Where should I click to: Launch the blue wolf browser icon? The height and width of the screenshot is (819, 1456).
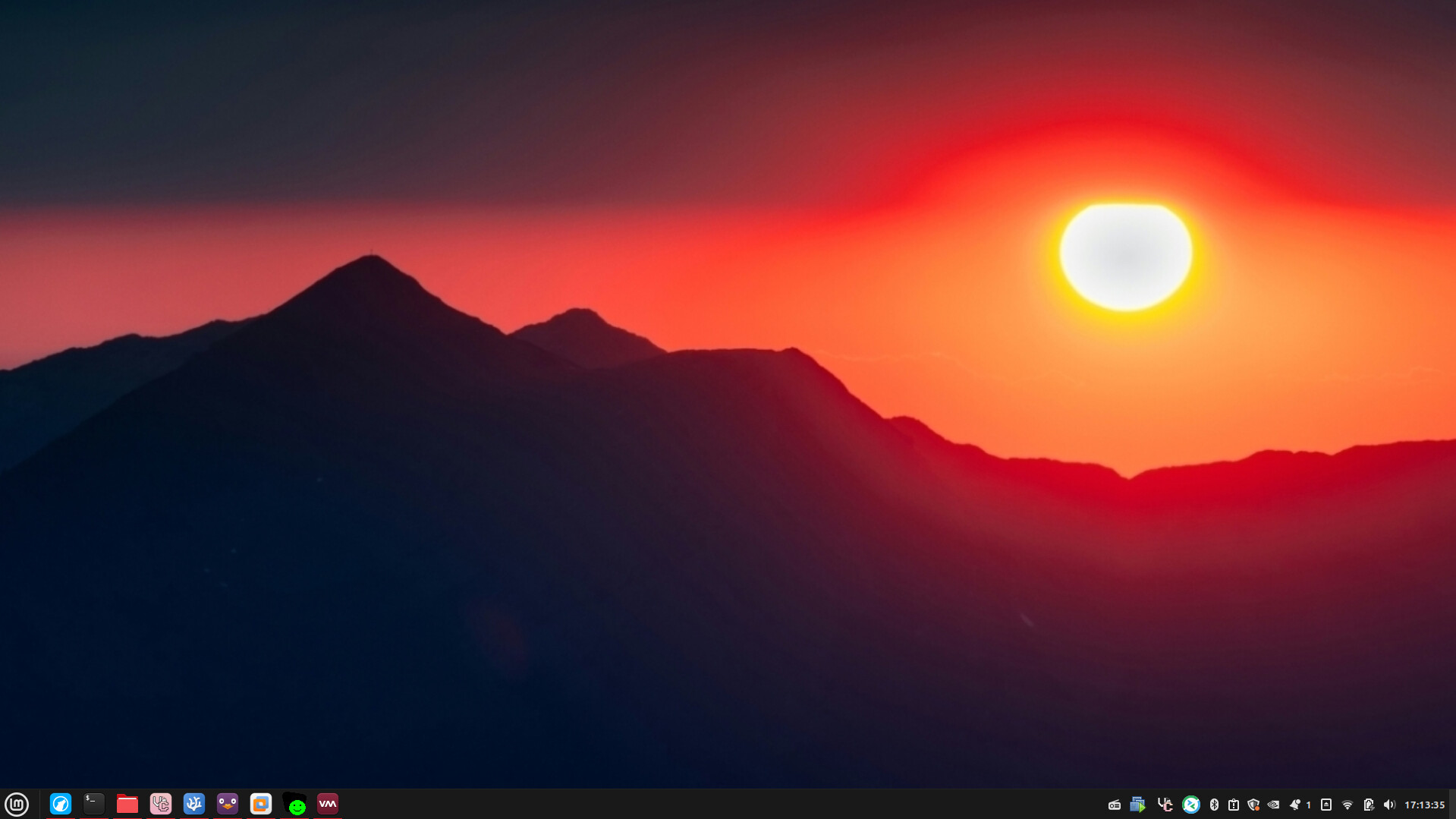pyautogui.click(x=61, y=804)
